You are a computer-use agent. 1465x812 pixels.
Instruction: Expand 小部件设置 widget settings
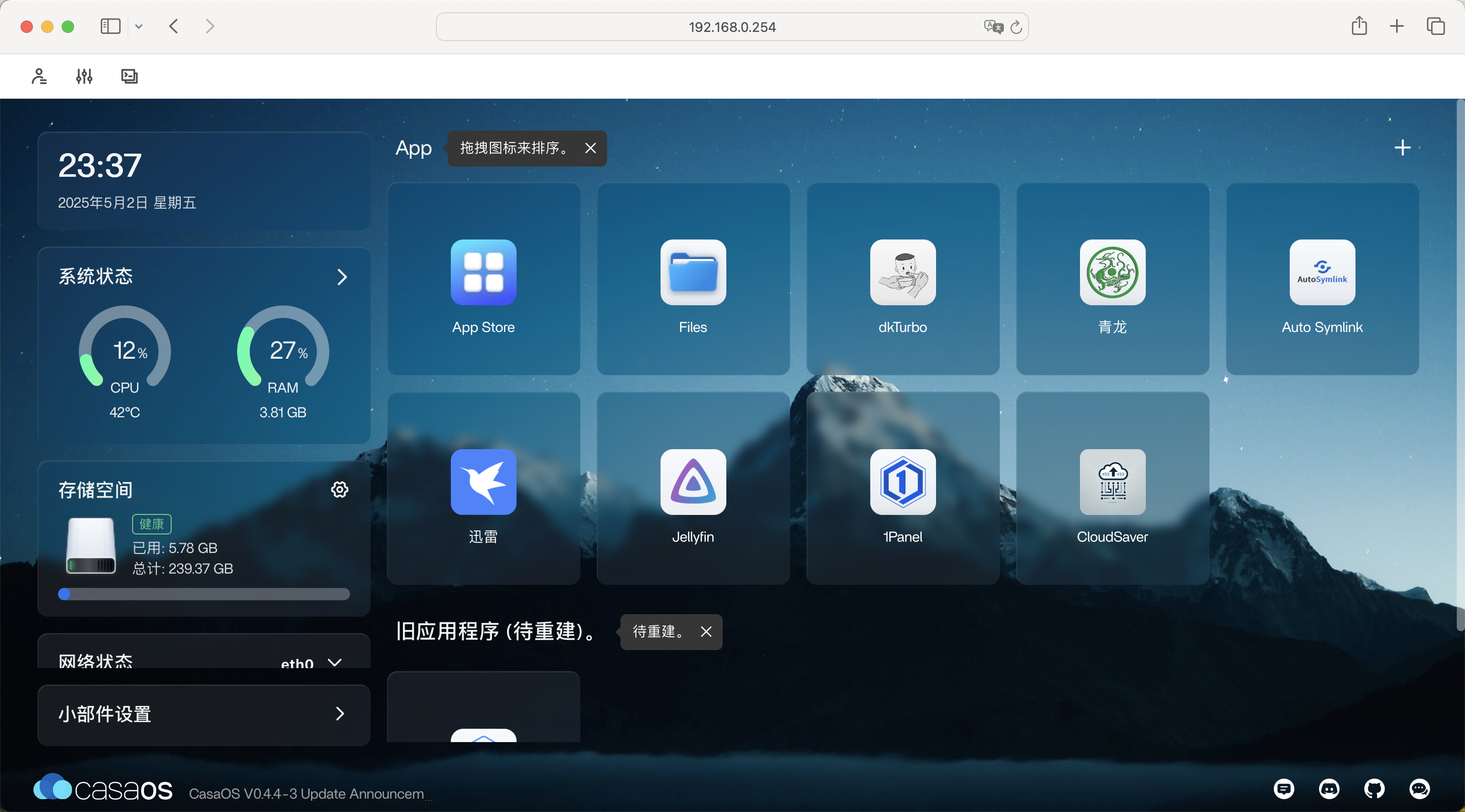point(340,714)
